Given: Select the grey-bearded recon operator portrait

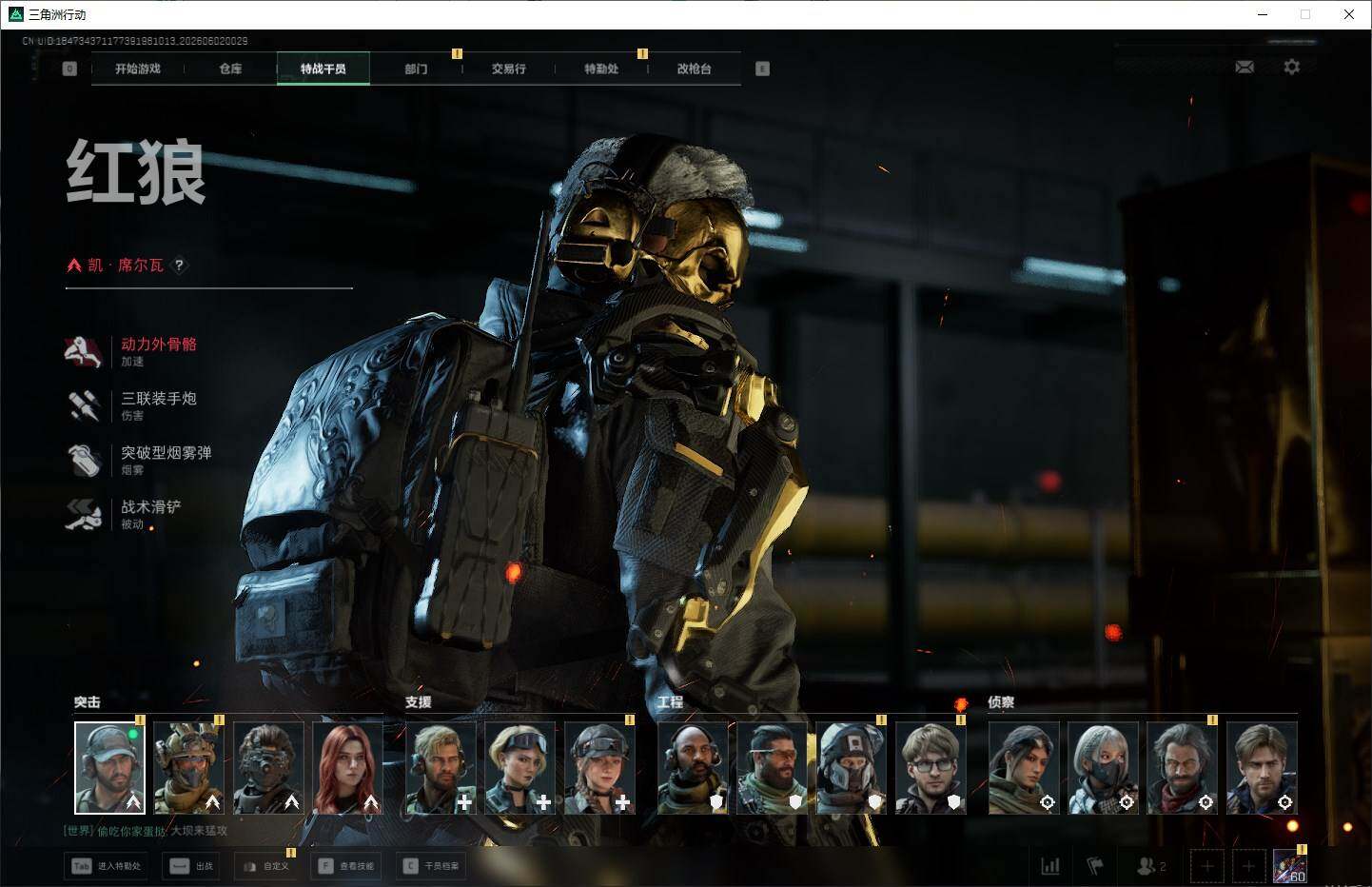Looking at the screenshot, I should [1182, 768].
